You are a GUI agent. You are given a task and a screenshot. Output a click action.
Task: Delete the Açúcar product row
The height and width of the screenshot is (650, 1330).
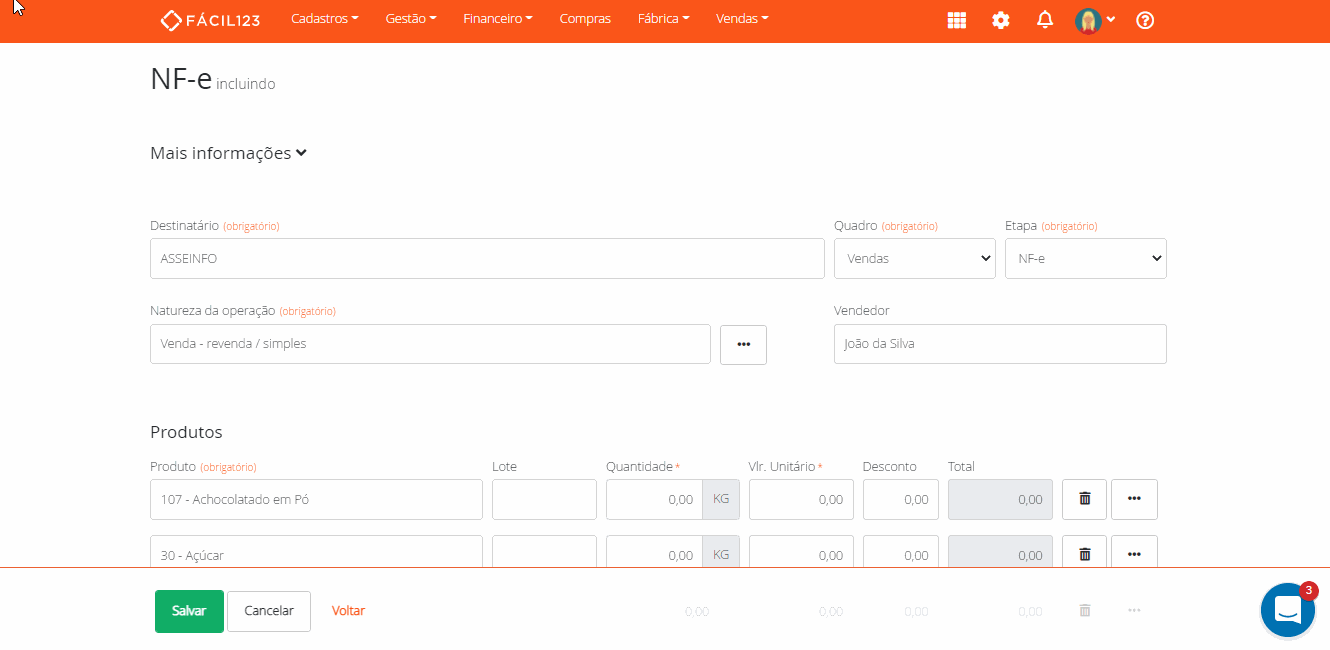click(x=1084, y=552)
